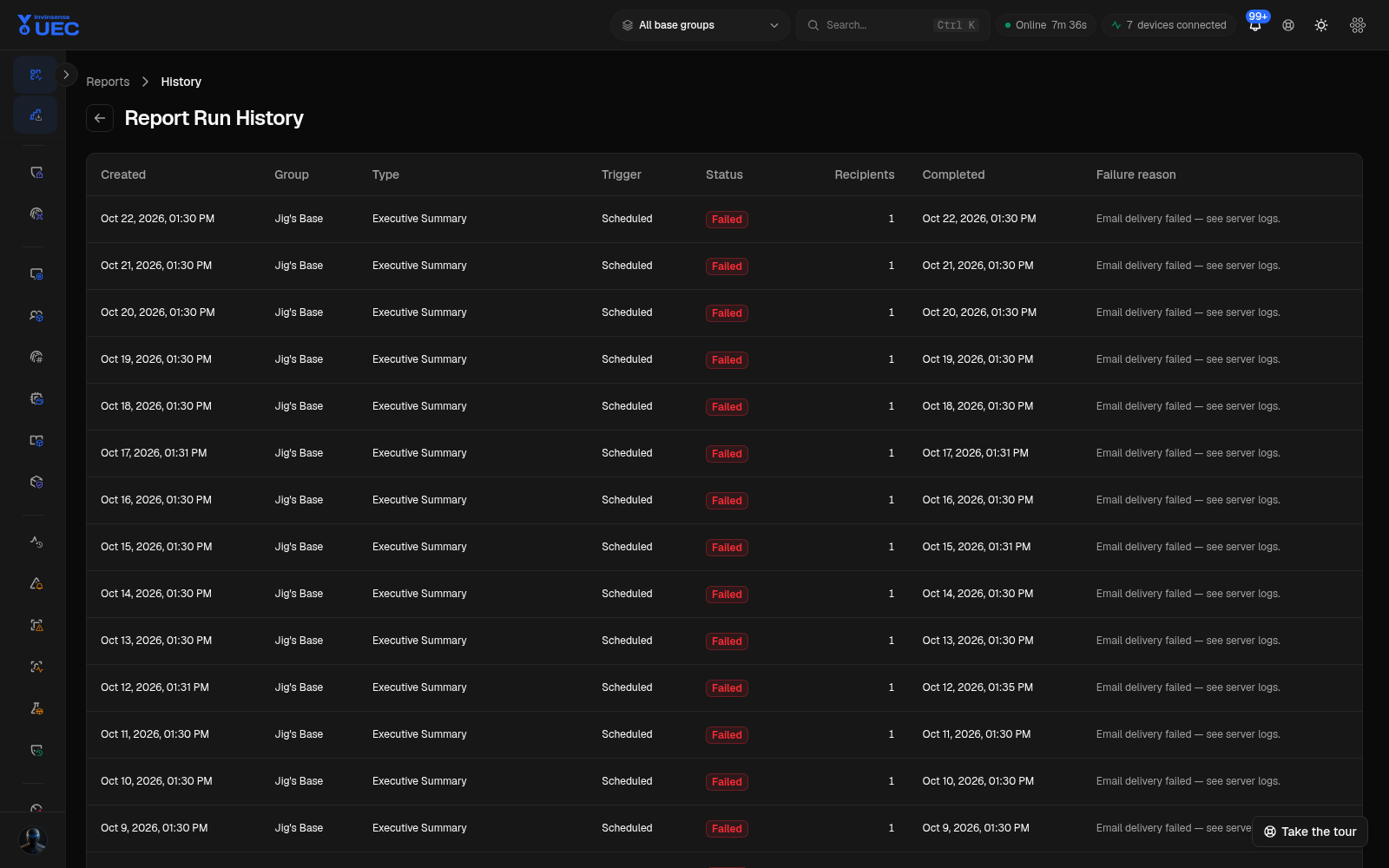
Task: Click the Scheduled trigger in the Oct 10 row
Action: pos(627,781)
